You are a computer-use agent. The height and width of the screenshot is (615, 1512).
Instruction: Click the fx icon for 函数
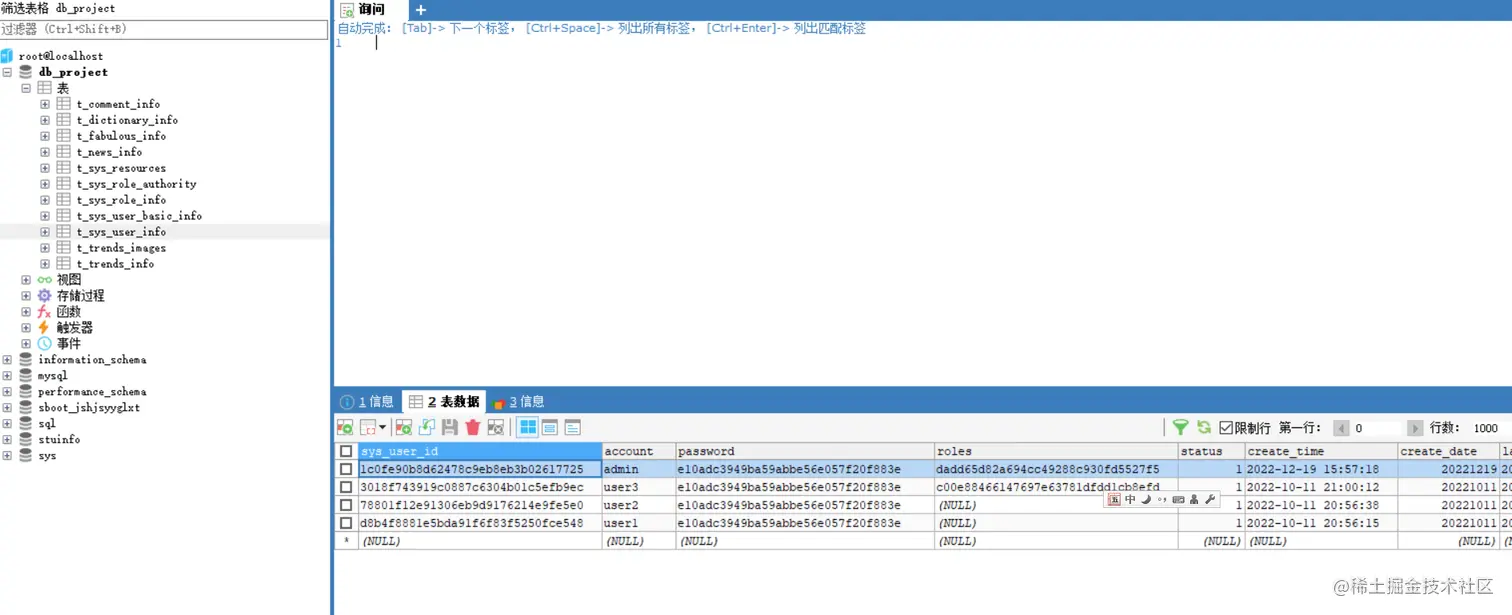point(44,312)
